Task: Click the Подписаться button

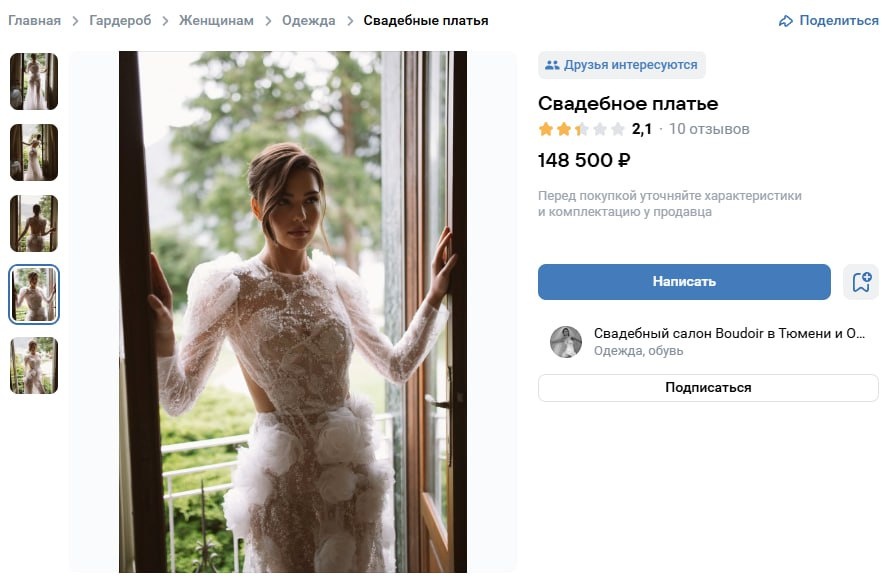Action: tap(708, 388)
